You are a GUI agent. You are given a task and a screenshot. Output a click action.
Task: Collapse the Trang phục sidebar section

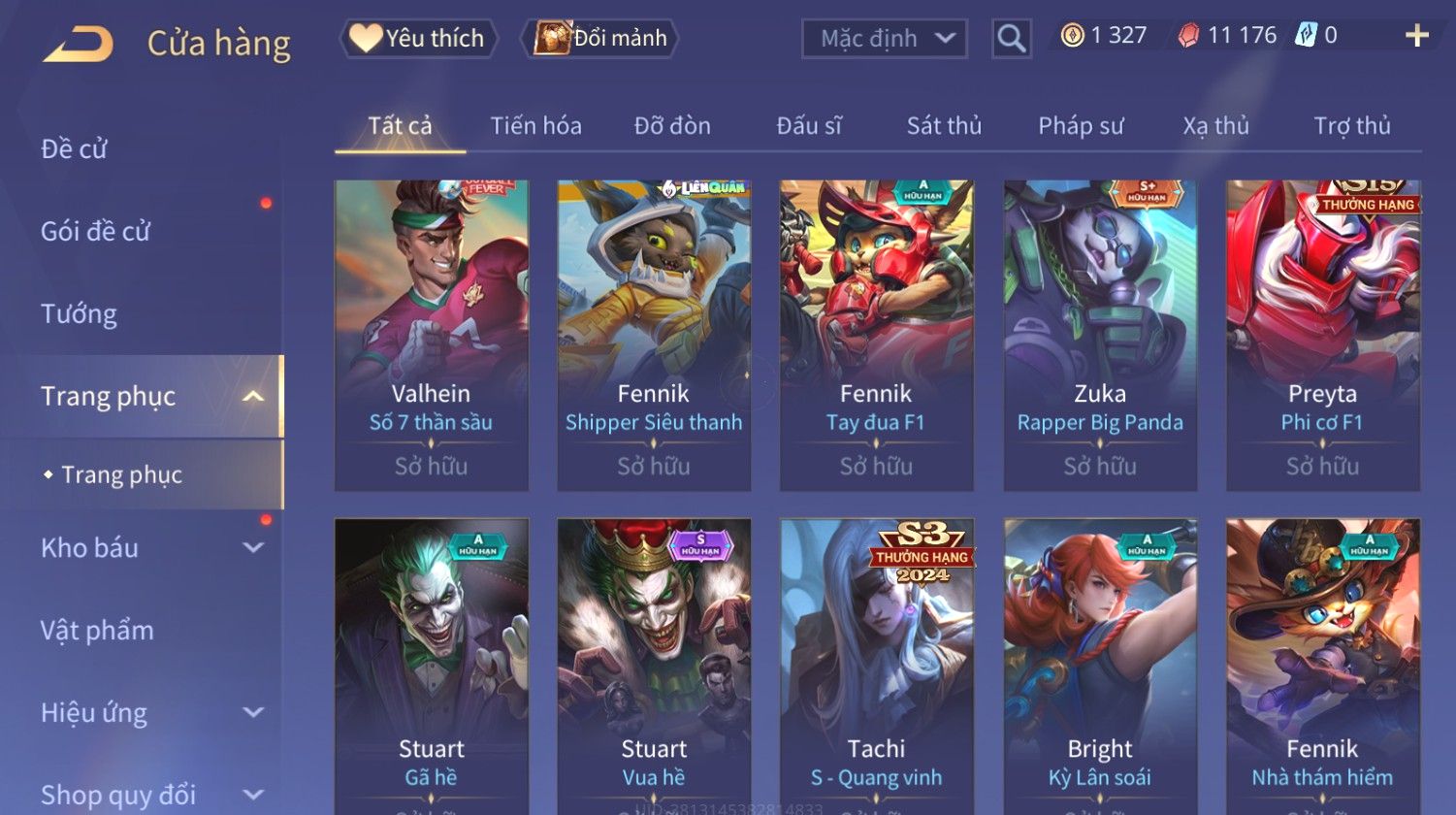(253, 396)
